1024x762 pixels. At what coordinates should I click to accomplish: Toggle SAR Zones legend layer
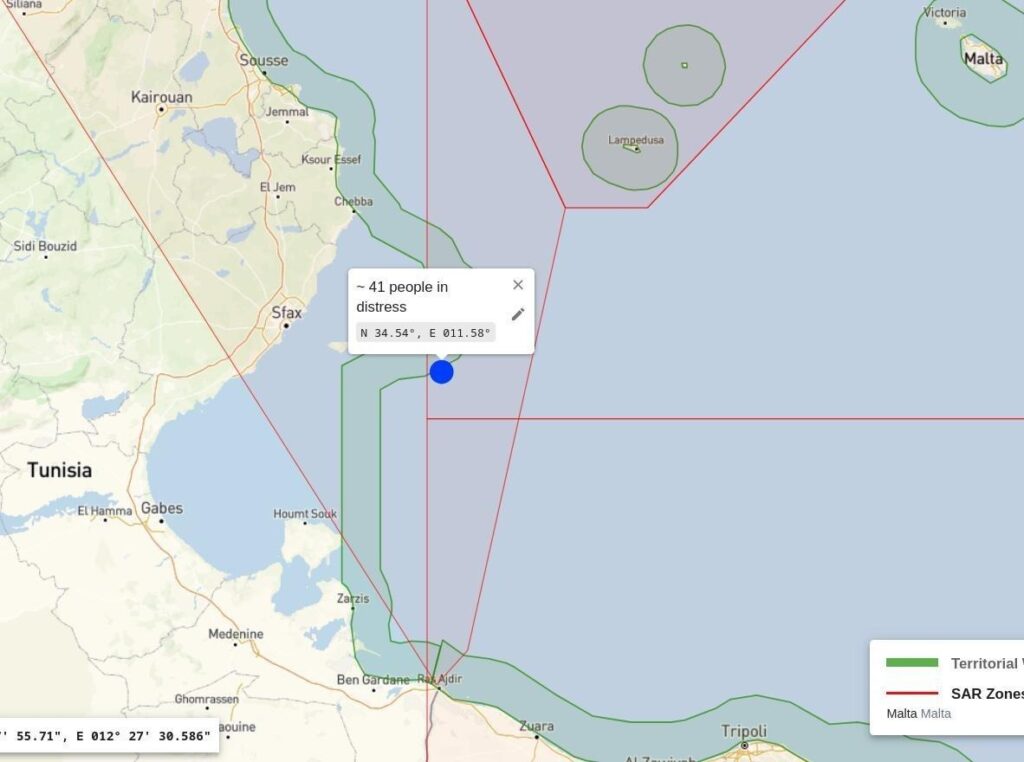point(986,693)
